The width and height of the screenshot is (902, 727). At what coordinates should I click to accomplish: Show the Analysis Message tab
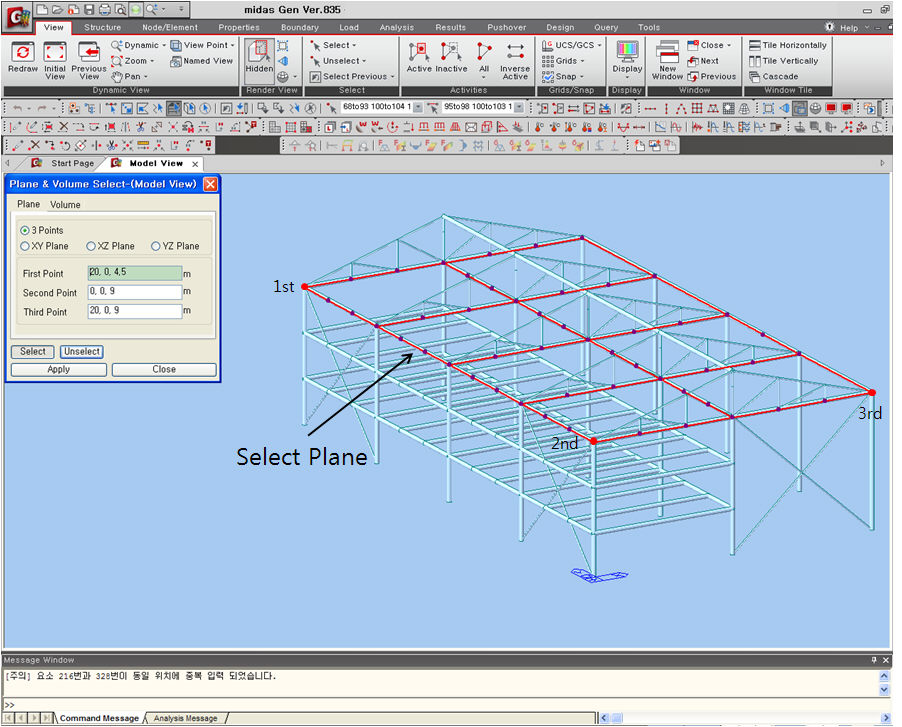(185, 718)
